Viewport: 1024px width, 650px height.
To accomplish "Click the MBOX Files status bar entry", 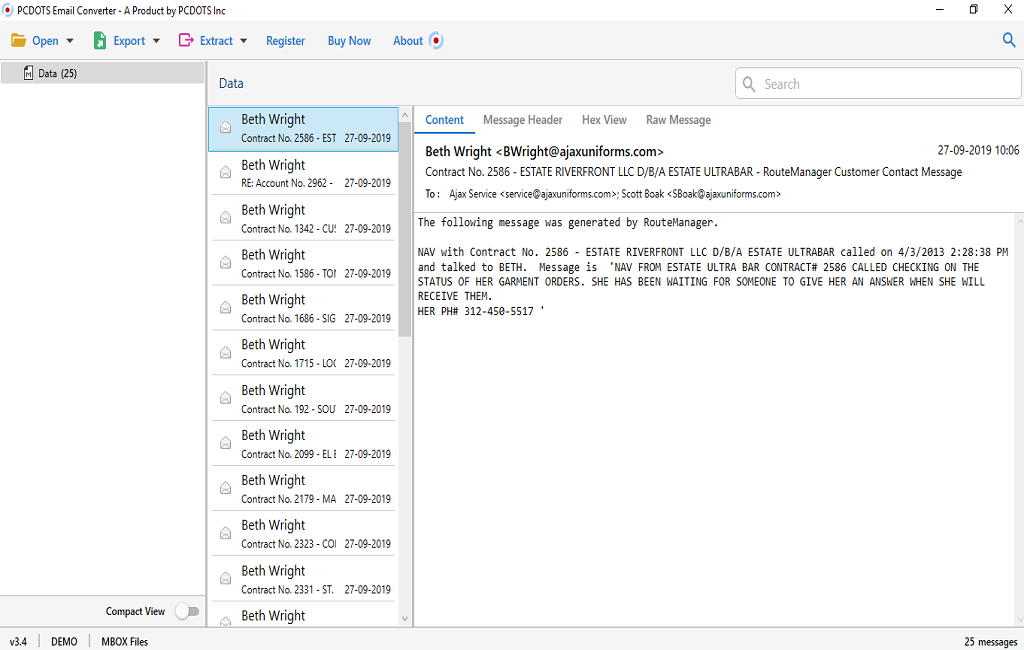I will [x=125, y=642].
